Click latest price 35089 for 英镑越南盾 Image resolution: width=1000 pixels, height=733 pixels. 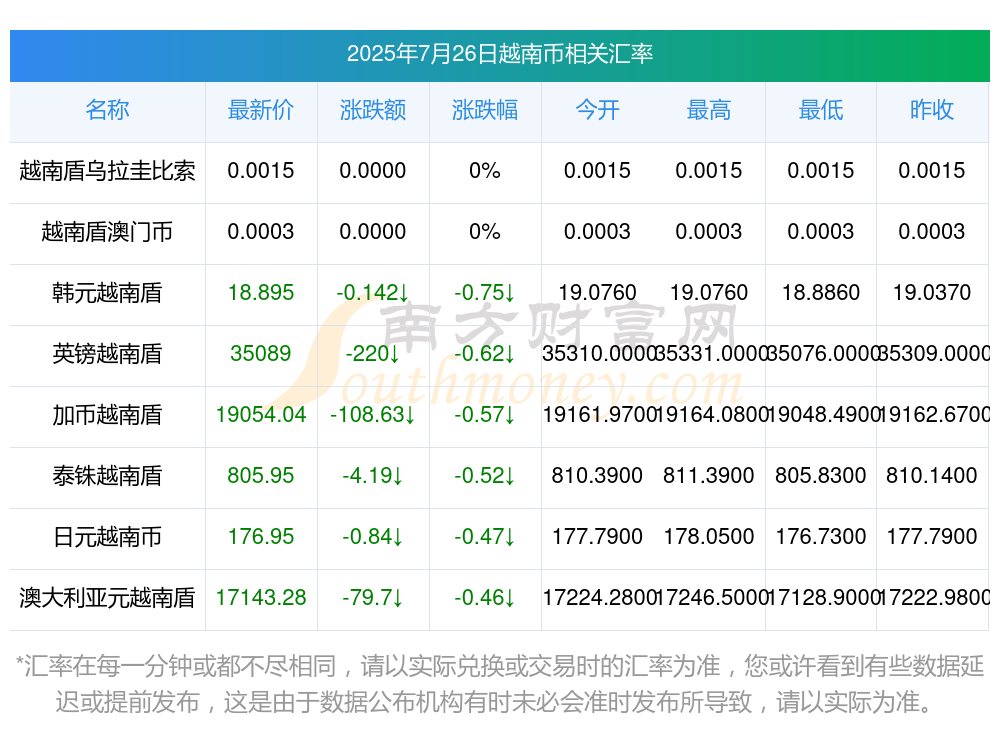click(x=261, y=353)
